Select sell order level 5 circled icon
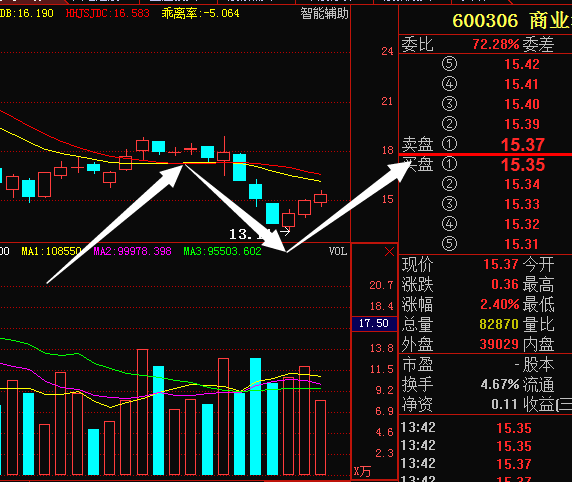The image size is (572, 482). pos(449,63)
